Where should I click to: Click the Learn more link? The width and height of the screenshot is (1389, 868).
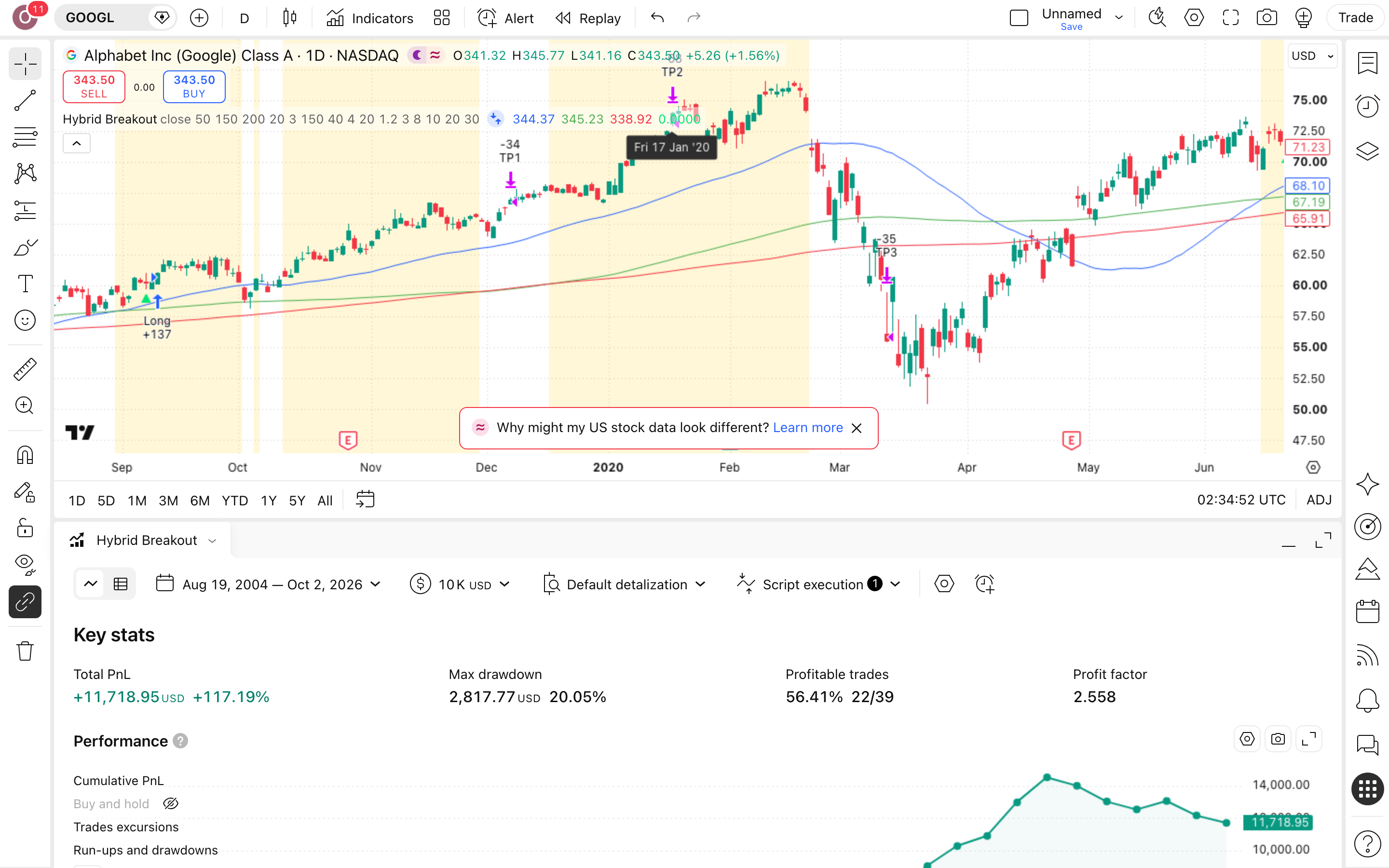click(807, 428)
